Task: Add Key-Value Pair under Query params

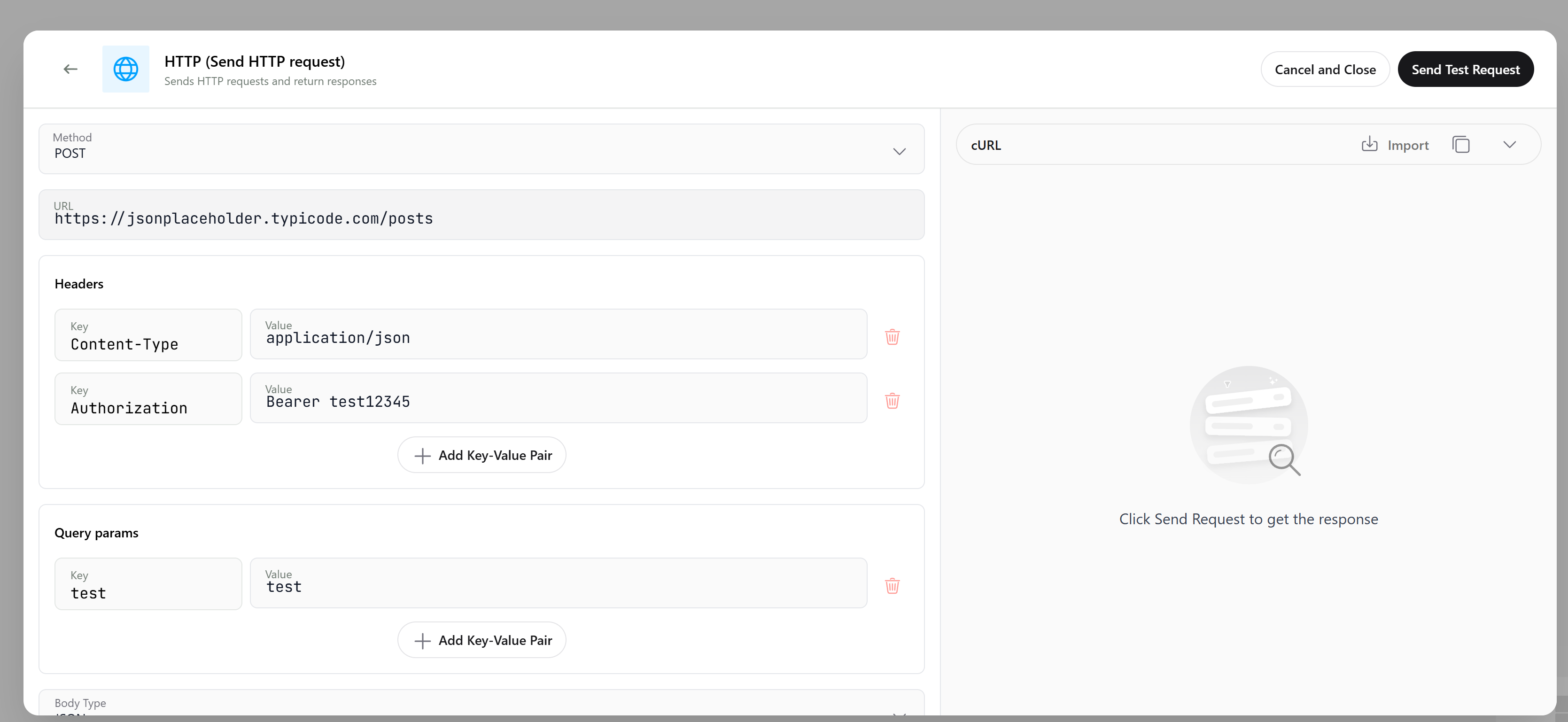Action: click(x=481, y=640)
